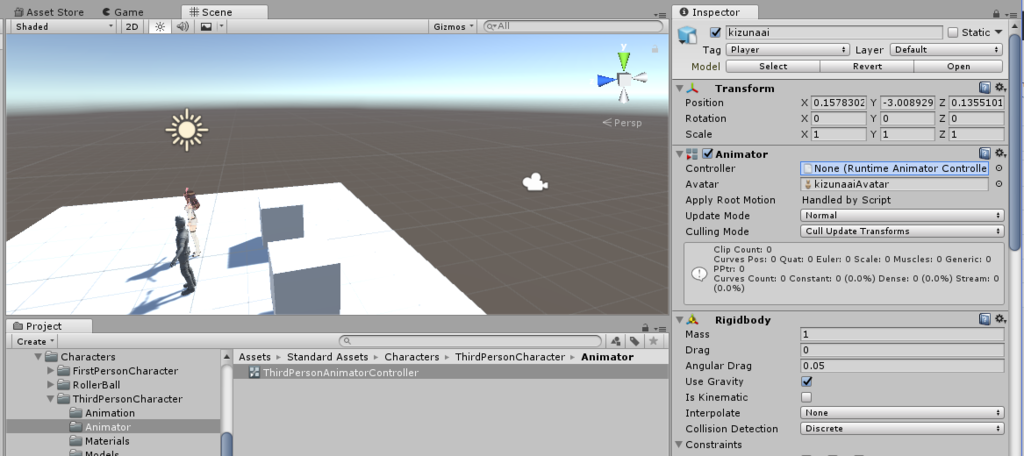Collapse the Transform component

point(680,88)
